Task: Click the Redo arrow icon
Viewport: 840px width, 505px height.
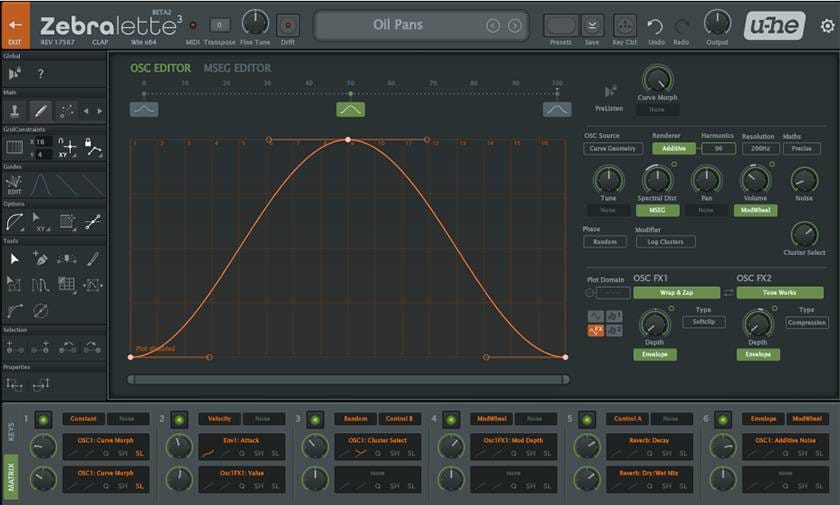Action: (x=681, y=26)
